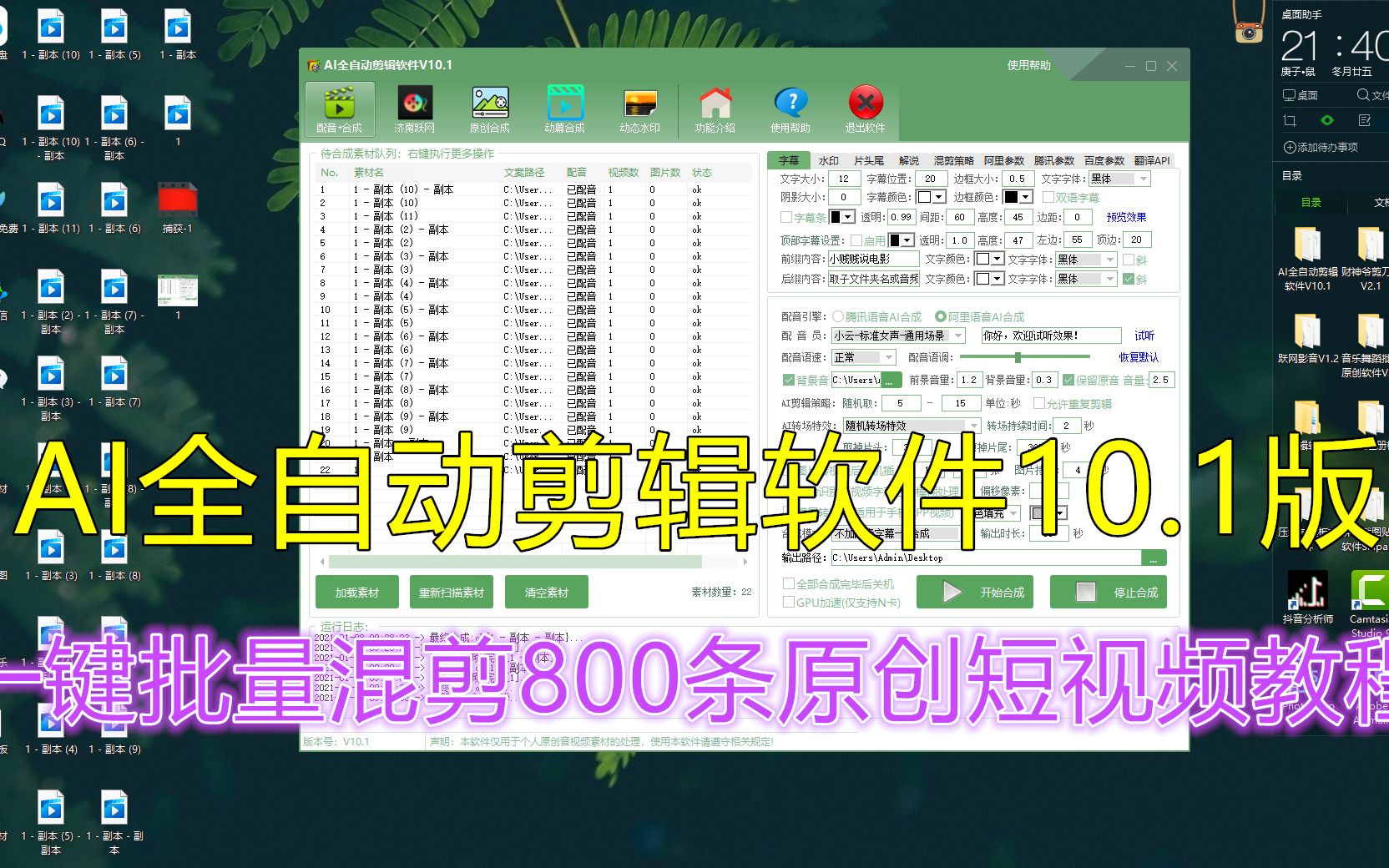Viewport: 1389px width, 868px height.
Task: Open 前缀内容 row 文字字体 dropdown
Action: (1085, 260)
